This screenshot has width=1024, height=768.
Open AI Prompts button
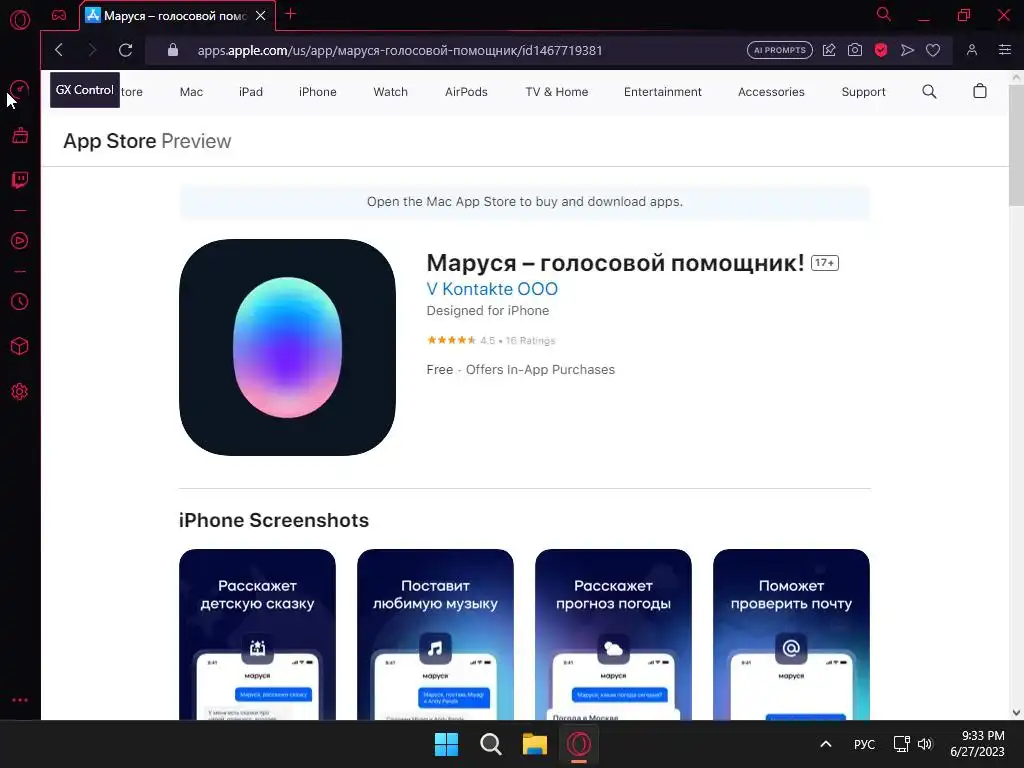780,50
